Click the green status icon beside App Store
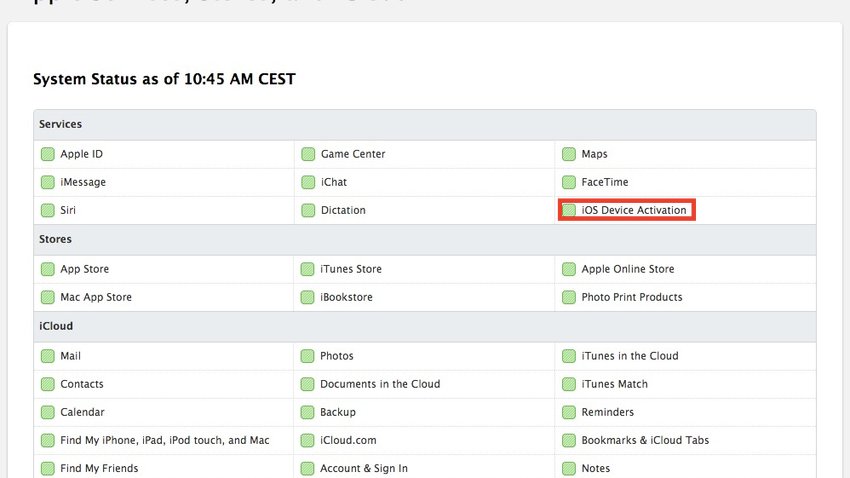Screen dimensions: 850x478 point(48,269)
